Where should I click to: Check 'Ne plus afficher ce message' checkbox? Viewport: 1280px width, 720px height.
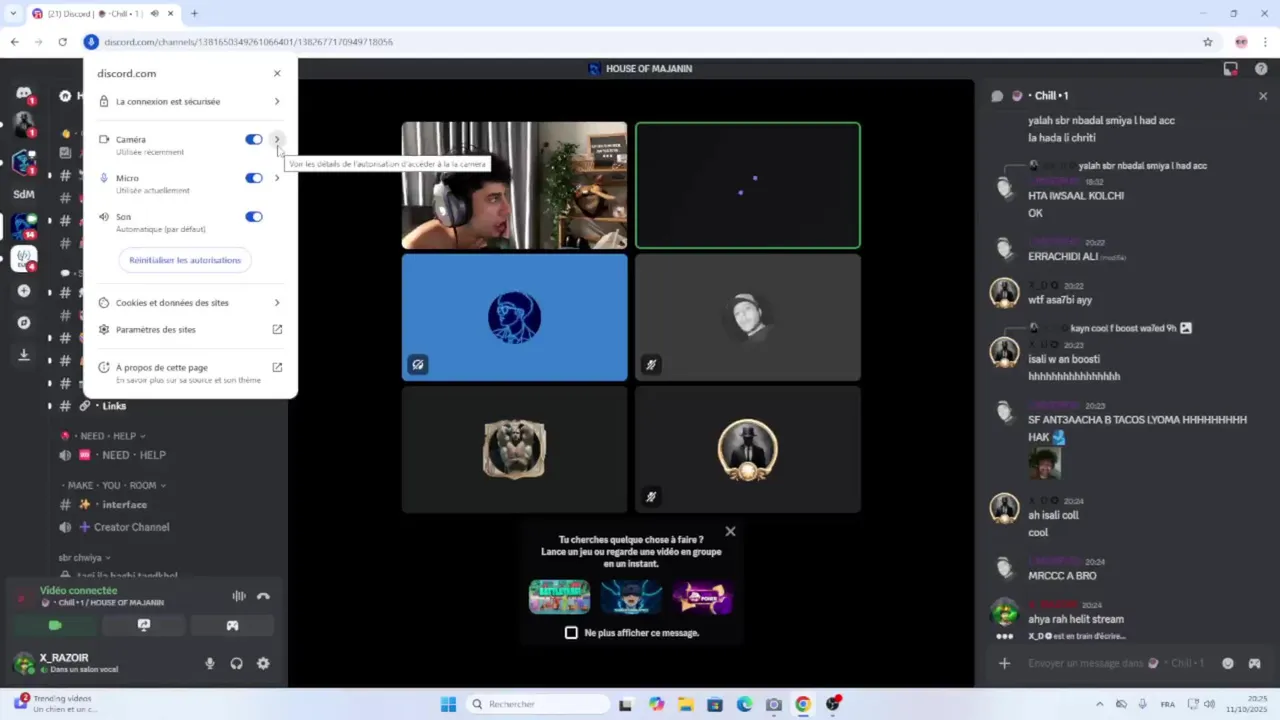point(571,633)
